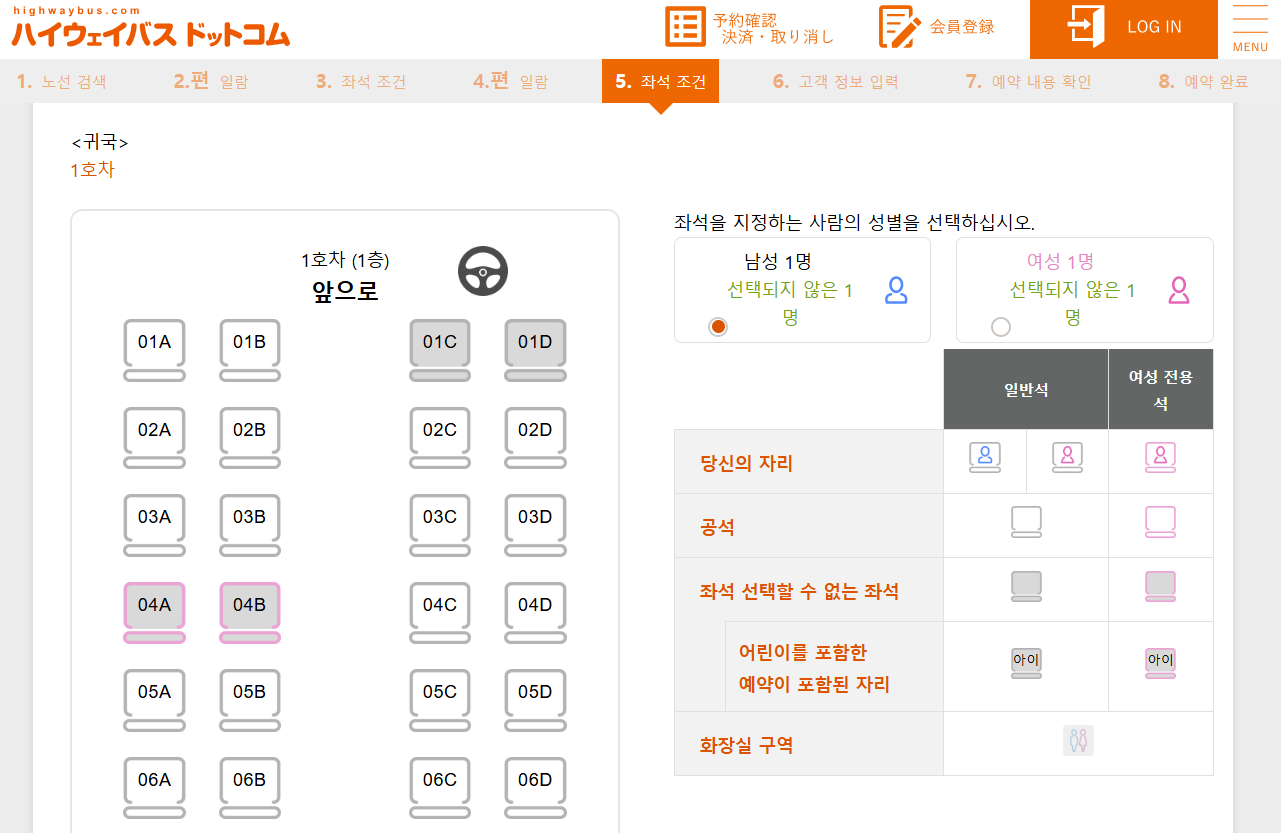Click the 화장실 구역 legend label
1281x833 pixels.
746,745
